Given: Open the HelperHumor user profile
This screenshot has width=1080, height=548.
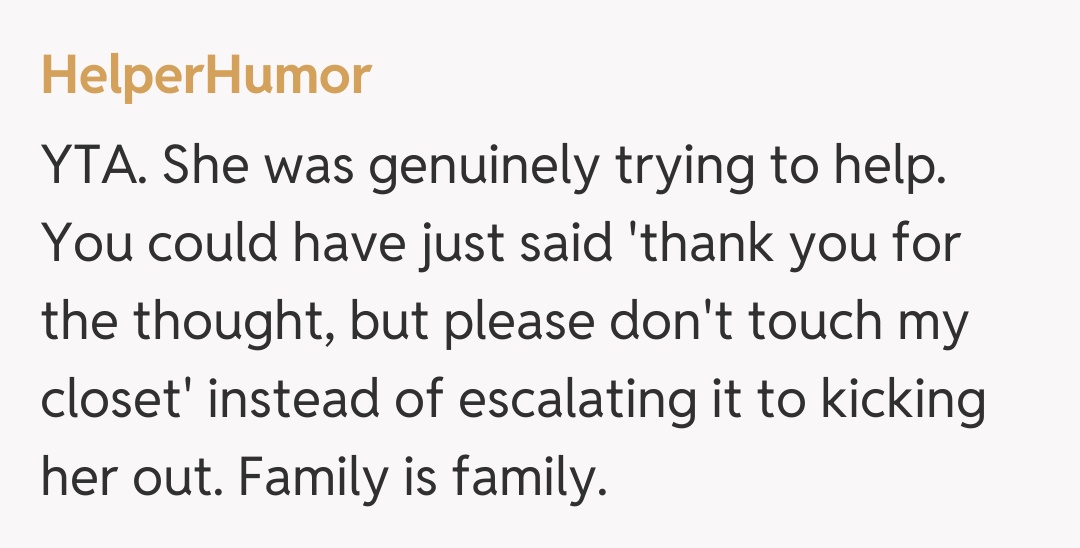Looking at the screenshot, I should tap(206, 76).
